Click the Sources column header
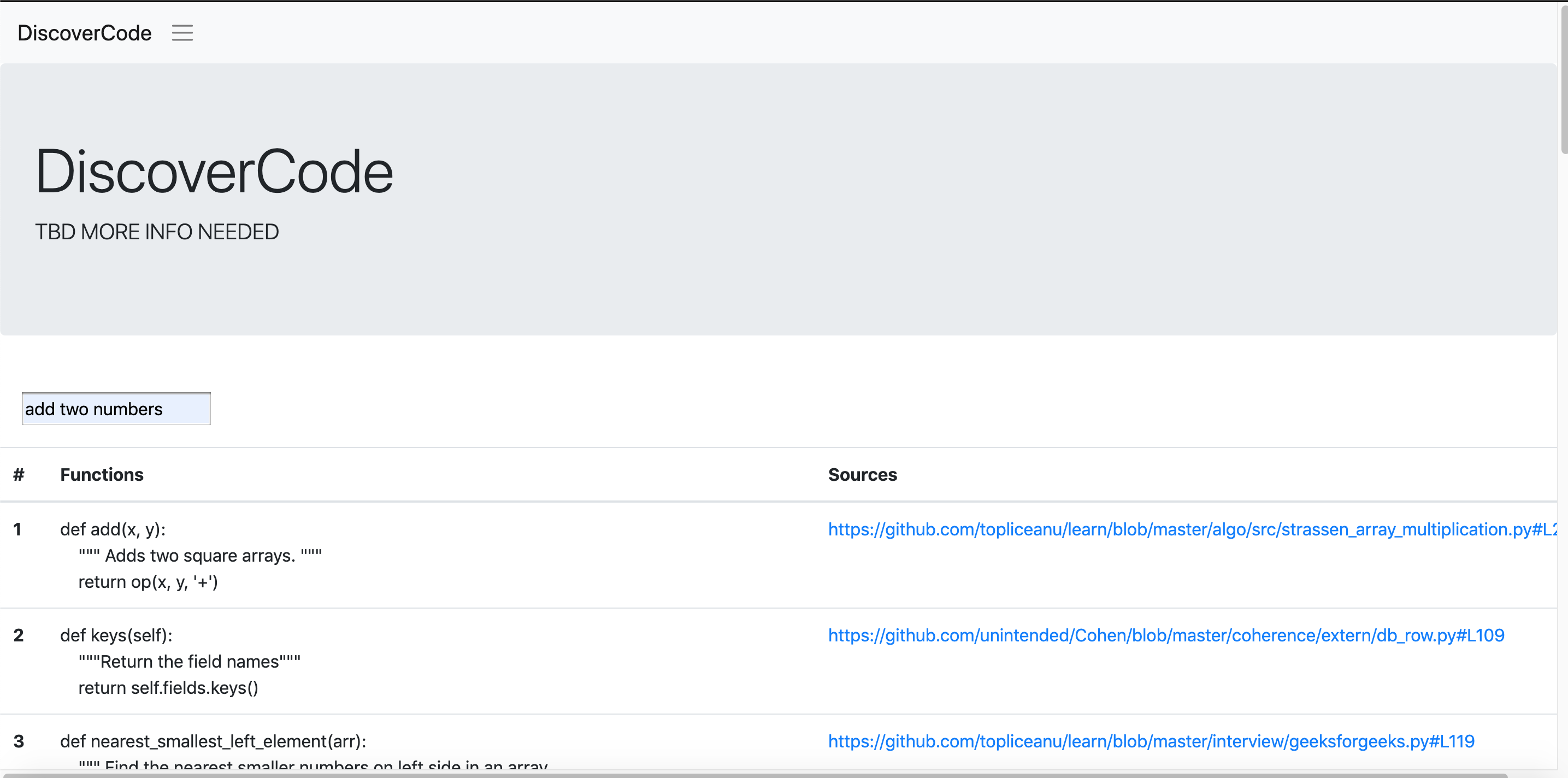This screenshot has width=1568, height=778. pyautogui.click(x=862, y=474)
